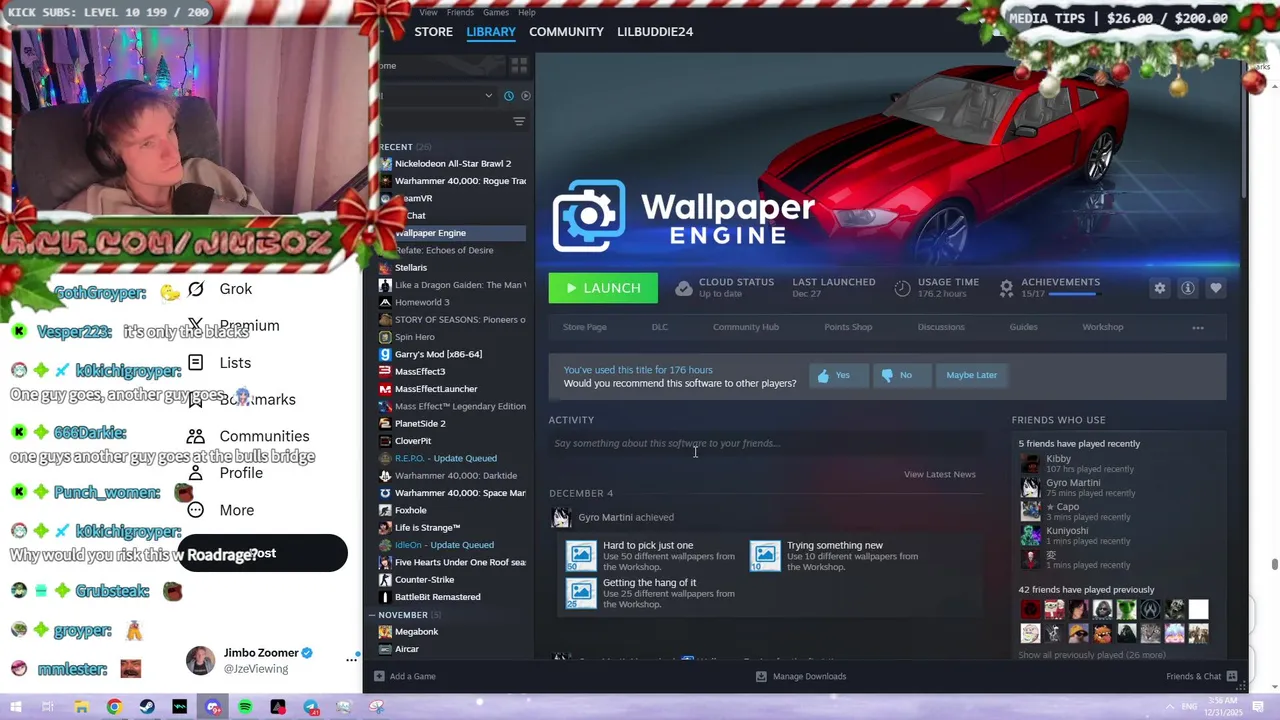
Task: Select Nickelodeon All-Star Brawl 2 in library
Action: click(453, 163)
